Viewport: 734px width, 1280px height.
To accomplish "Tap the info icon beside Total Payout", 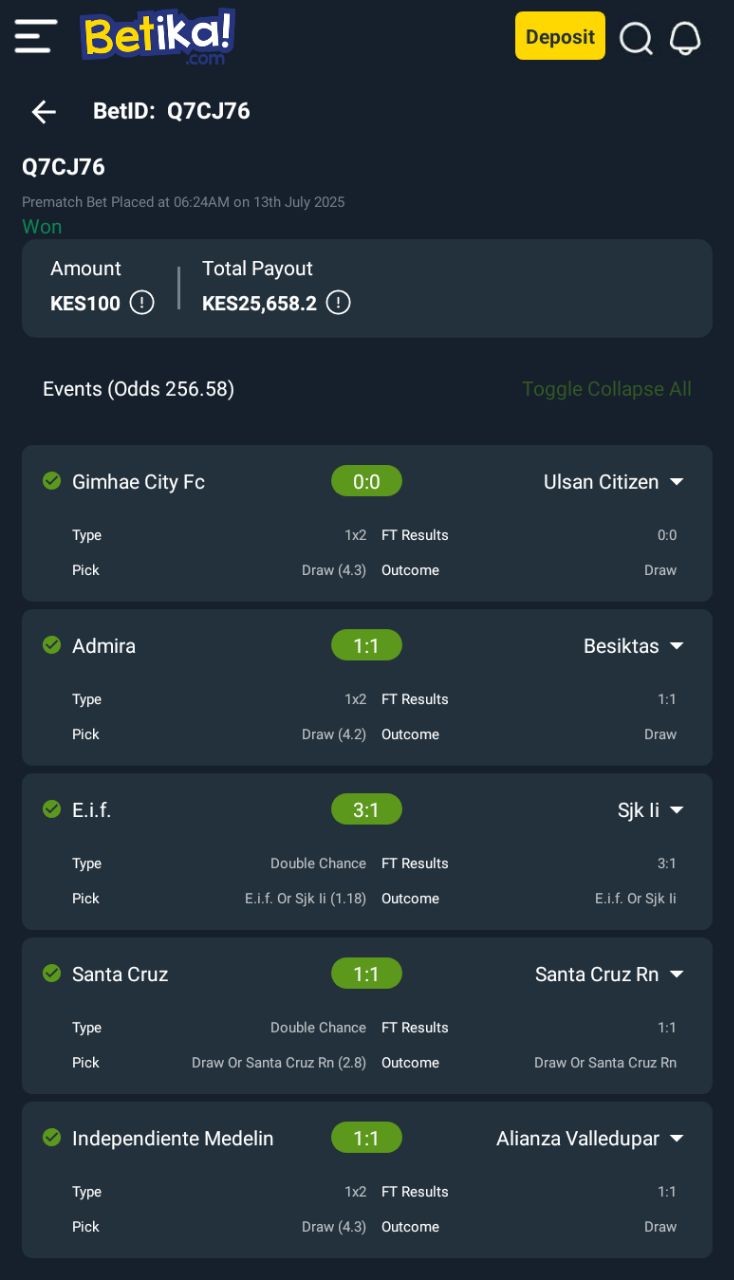I will pyautogui.click(x=338, y=303).
